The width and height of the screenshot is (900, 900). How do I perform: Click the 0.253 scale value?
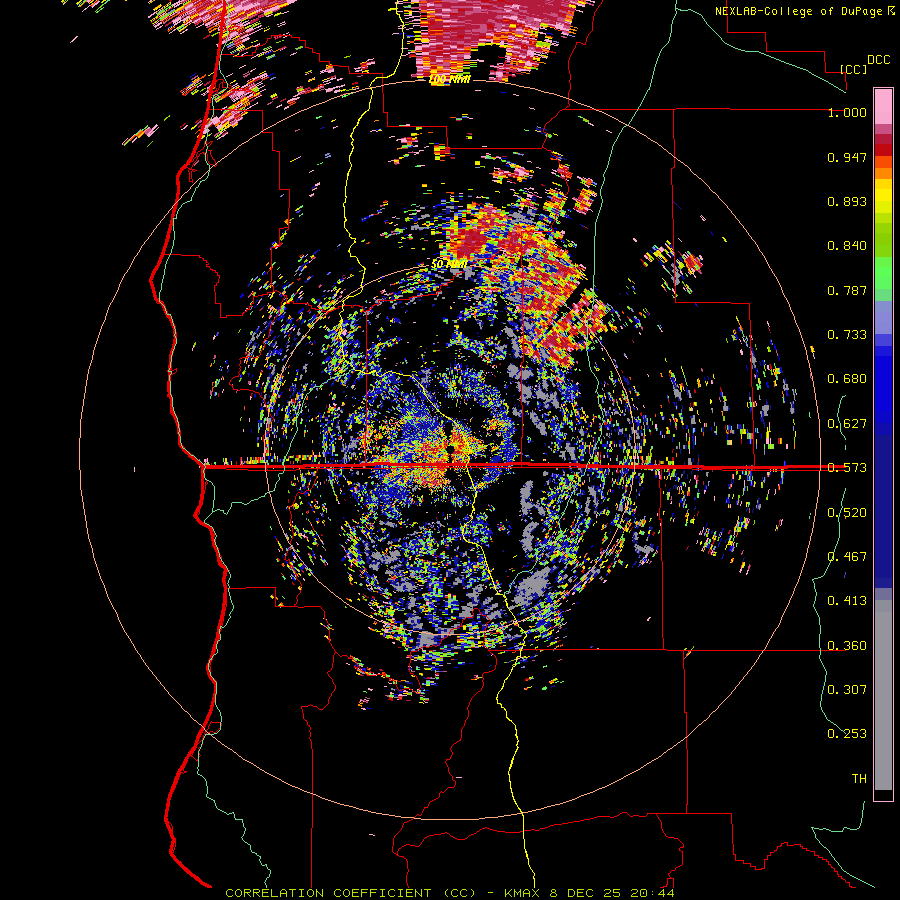[847, 734]
